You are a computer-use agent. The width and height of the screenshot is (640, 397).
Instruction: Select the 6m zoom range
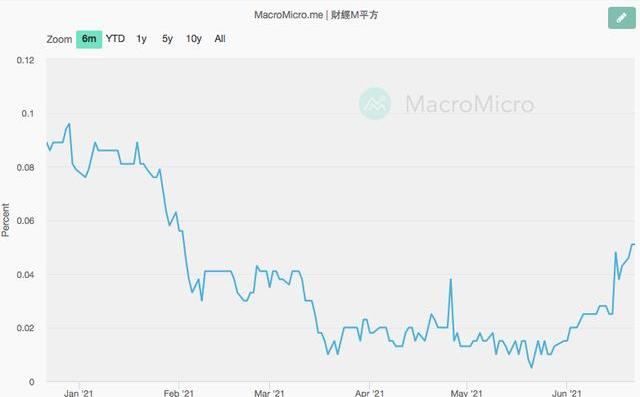(89, 39)
